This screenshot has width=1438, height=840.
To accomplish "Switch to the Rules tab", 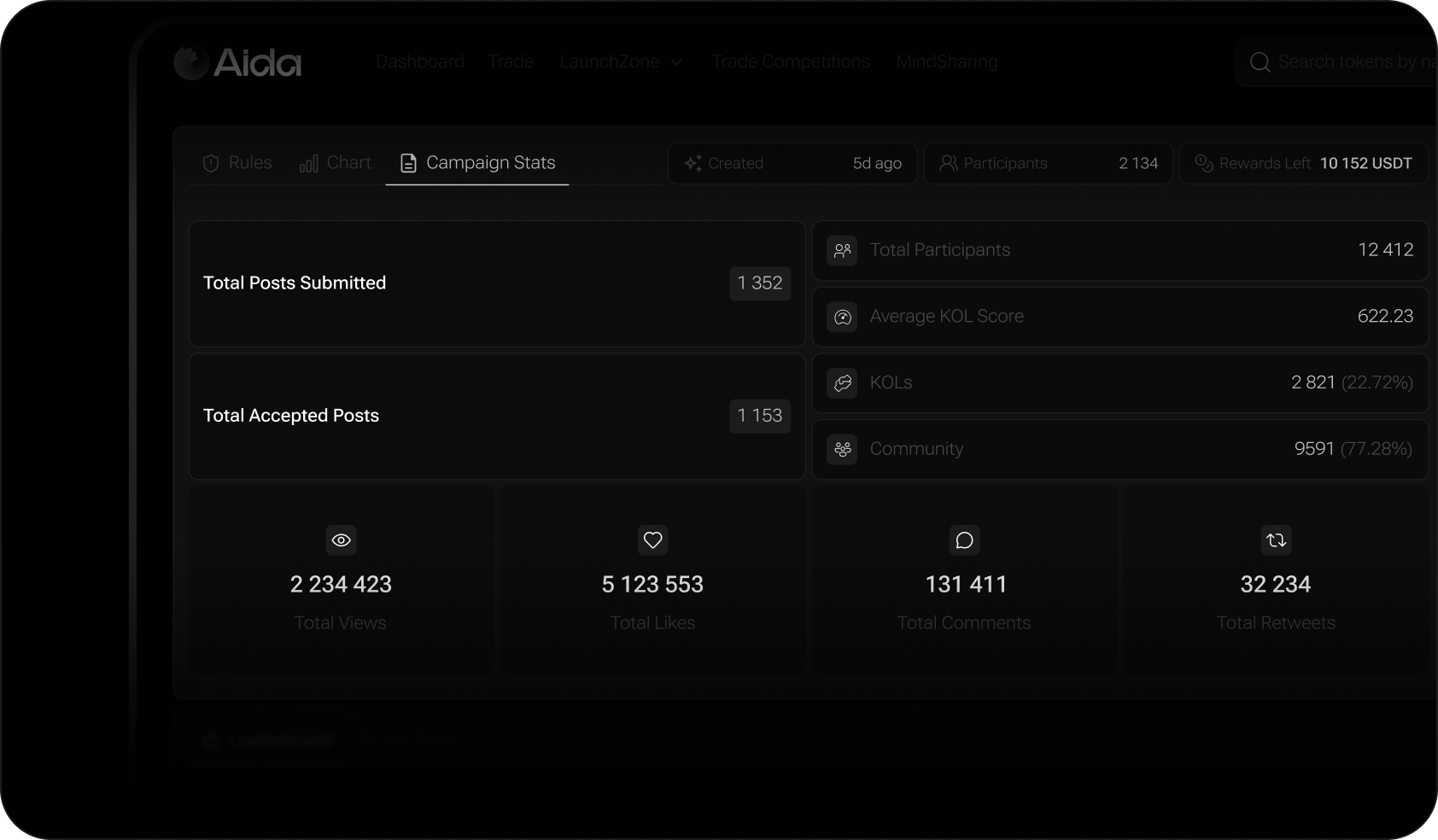I will 237,163.
